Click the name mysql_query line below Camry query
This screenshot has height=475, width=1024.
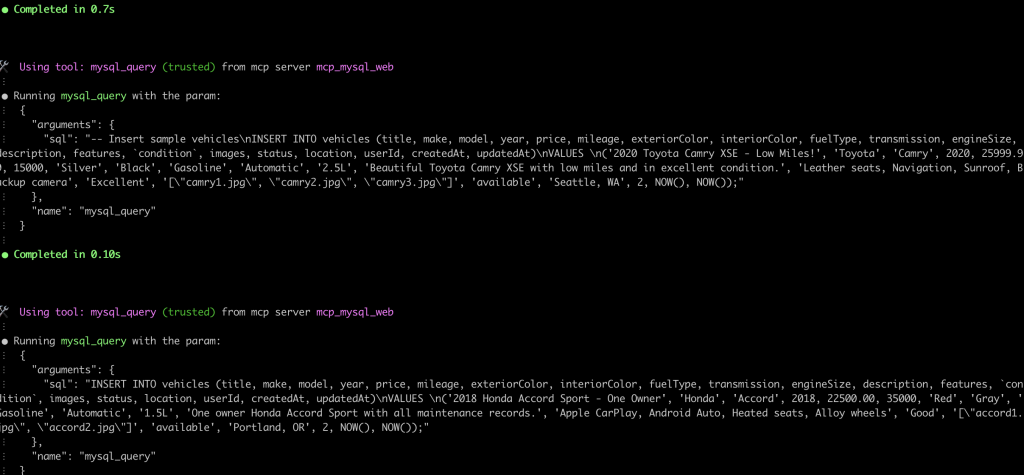tap(93, 211)
